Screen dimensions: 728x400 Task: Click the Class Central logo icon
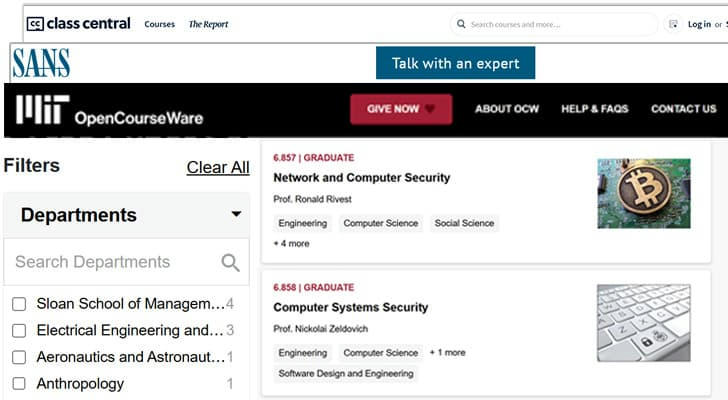click(35, 24)
